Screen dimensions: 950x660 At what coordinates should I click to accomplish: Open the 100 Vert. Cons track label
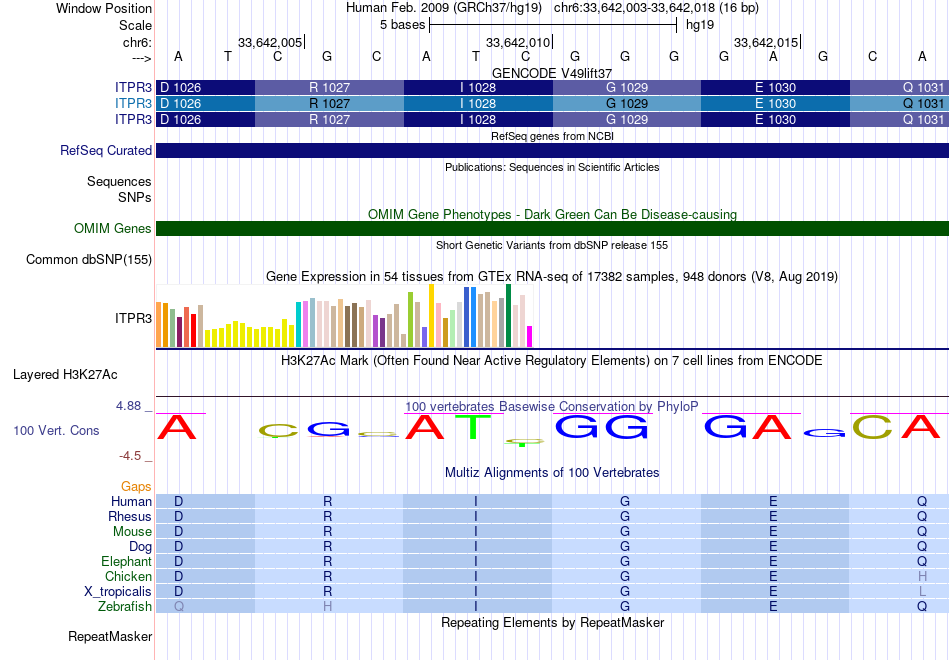point(56,430)
